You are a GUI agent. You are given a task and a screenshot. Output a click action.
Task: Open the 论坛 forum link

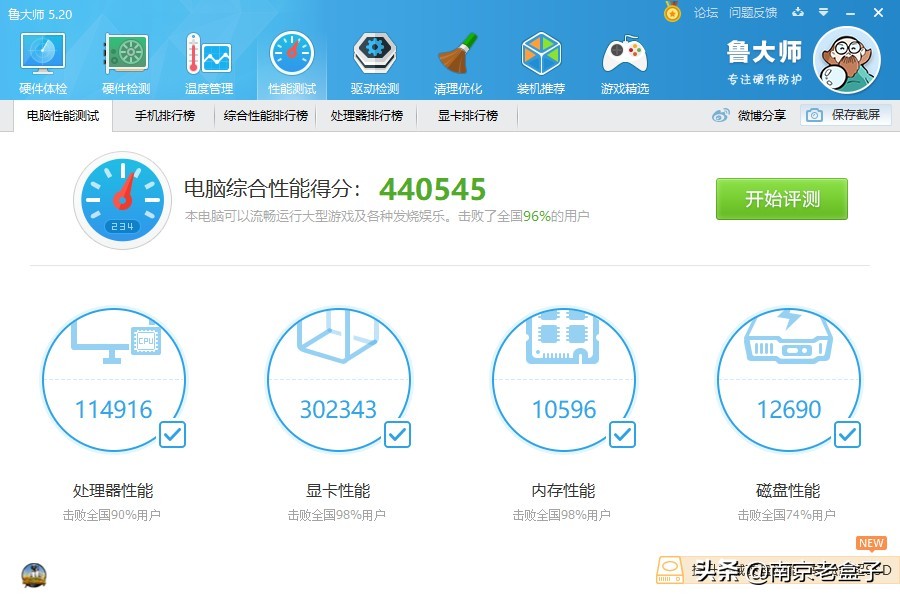point(704,13)
